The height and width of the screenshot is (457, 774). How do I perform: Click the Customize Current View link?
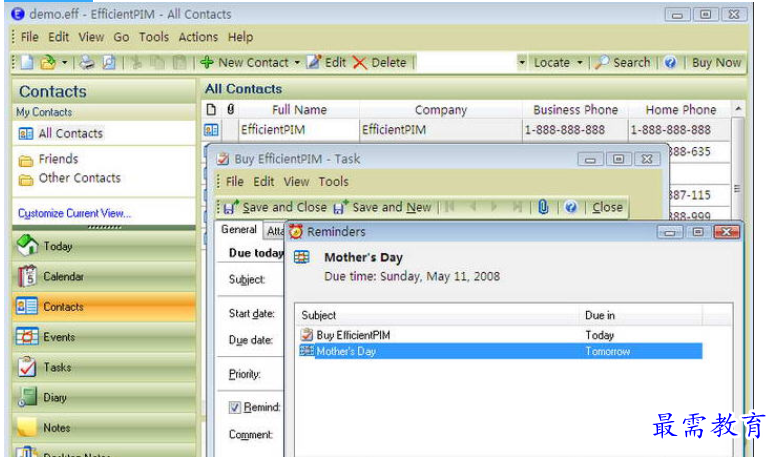pyautogui.click(x=75, y=213)
